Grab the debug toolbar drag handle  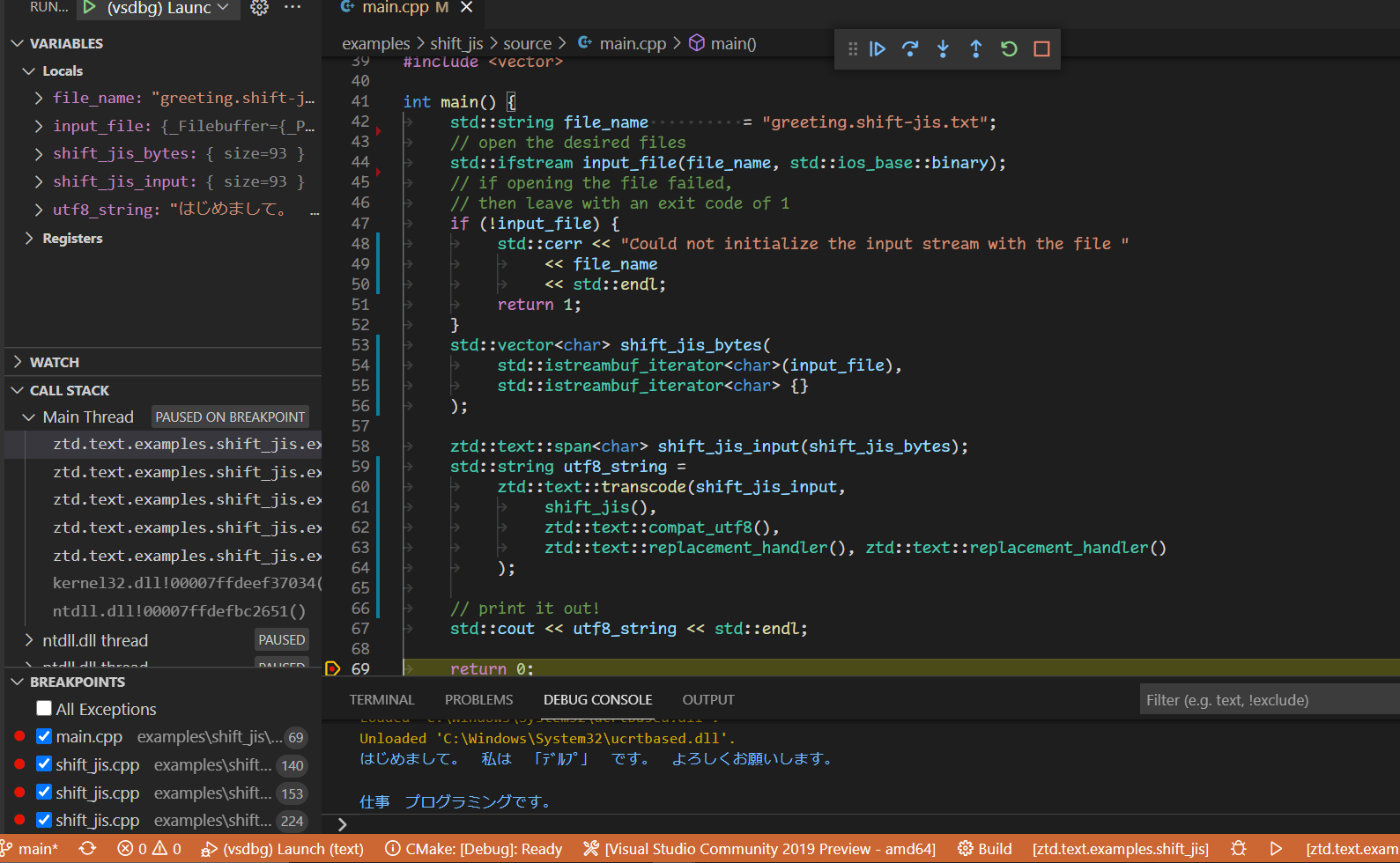853,49
